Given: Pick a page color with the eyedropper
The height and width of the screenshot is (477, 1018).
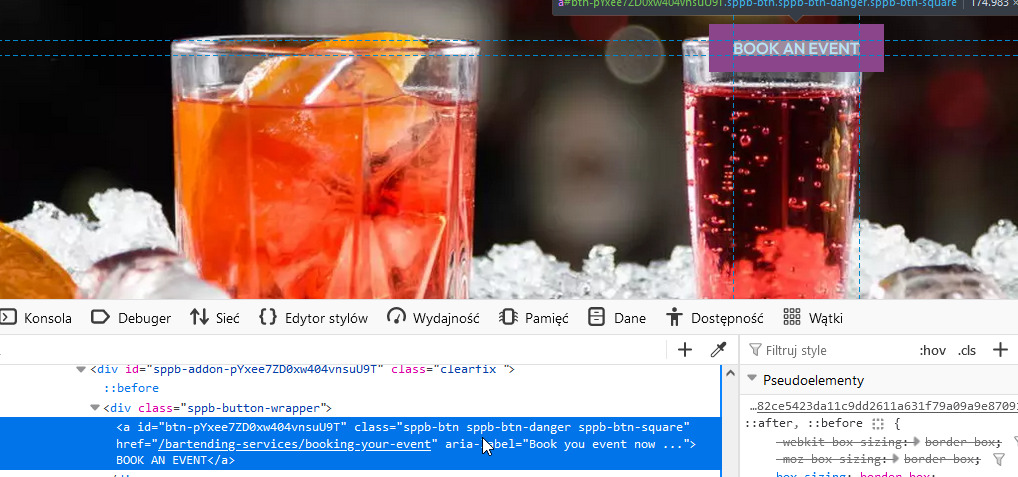Looking at the screenshot, I should (x=717, y=350).
